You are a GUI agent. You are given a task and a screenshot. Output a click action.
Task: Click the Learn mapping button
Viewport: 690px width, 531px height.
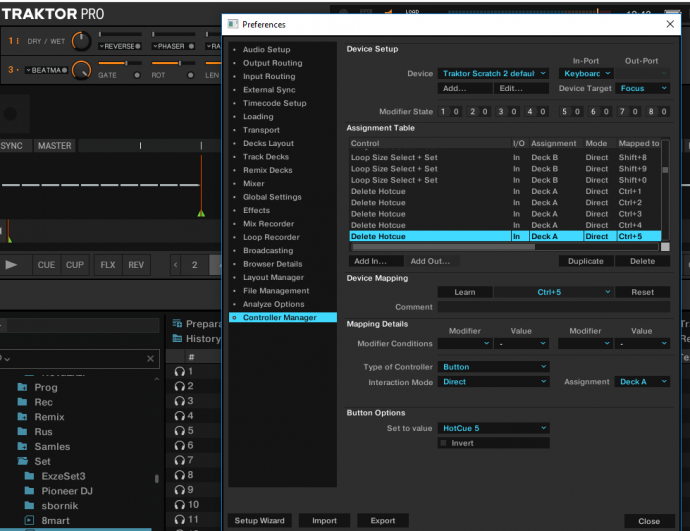[x=465, y=292]
